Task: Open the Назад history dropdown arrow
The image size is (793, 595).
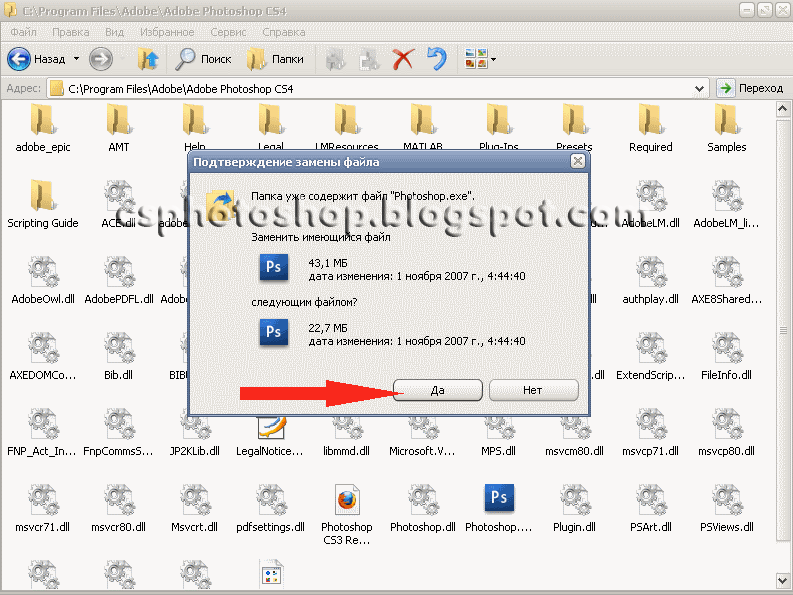Action: click(76, 59)
